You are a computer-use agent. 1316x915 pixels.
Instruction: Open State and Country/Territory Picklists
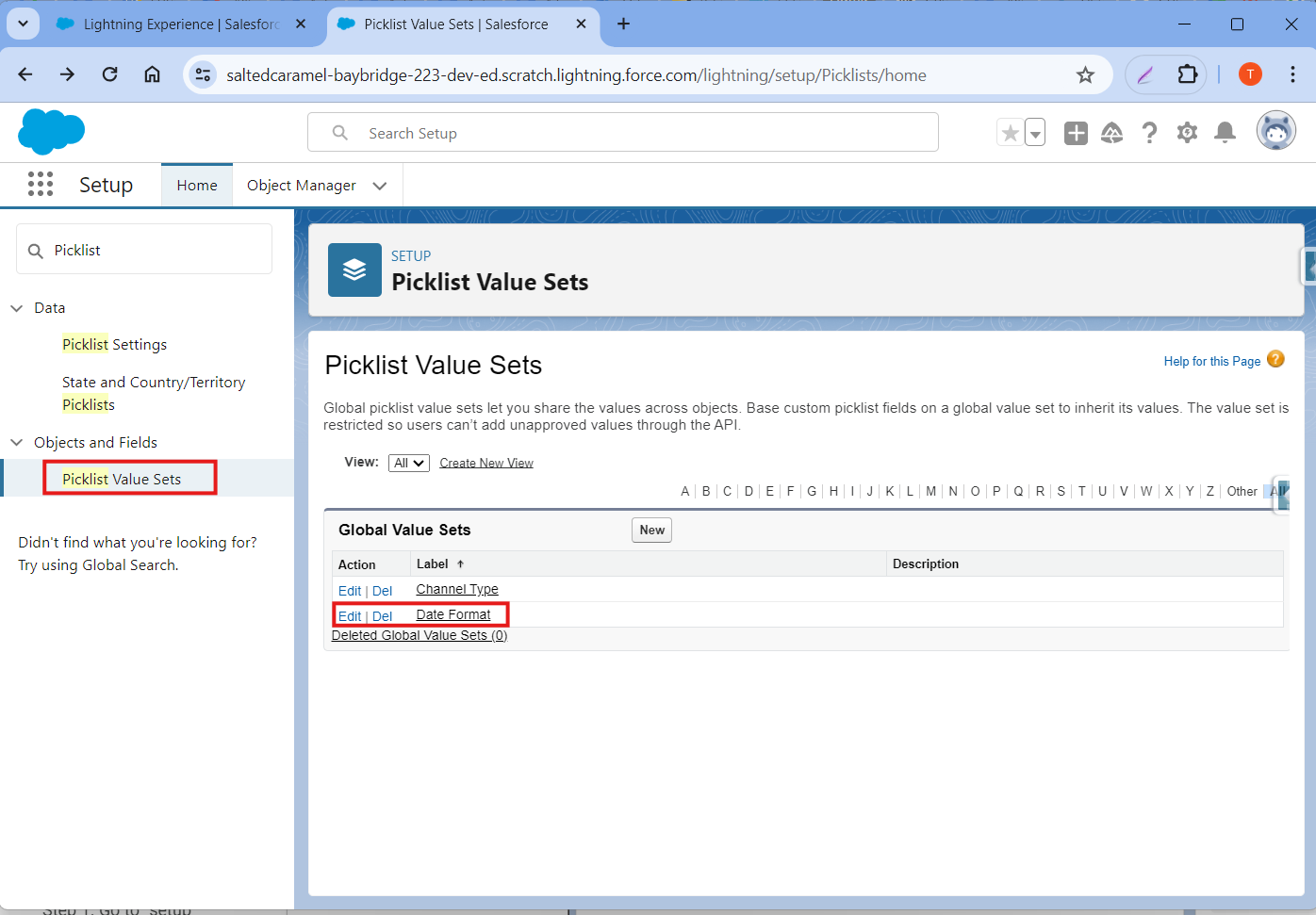point(154,394)
